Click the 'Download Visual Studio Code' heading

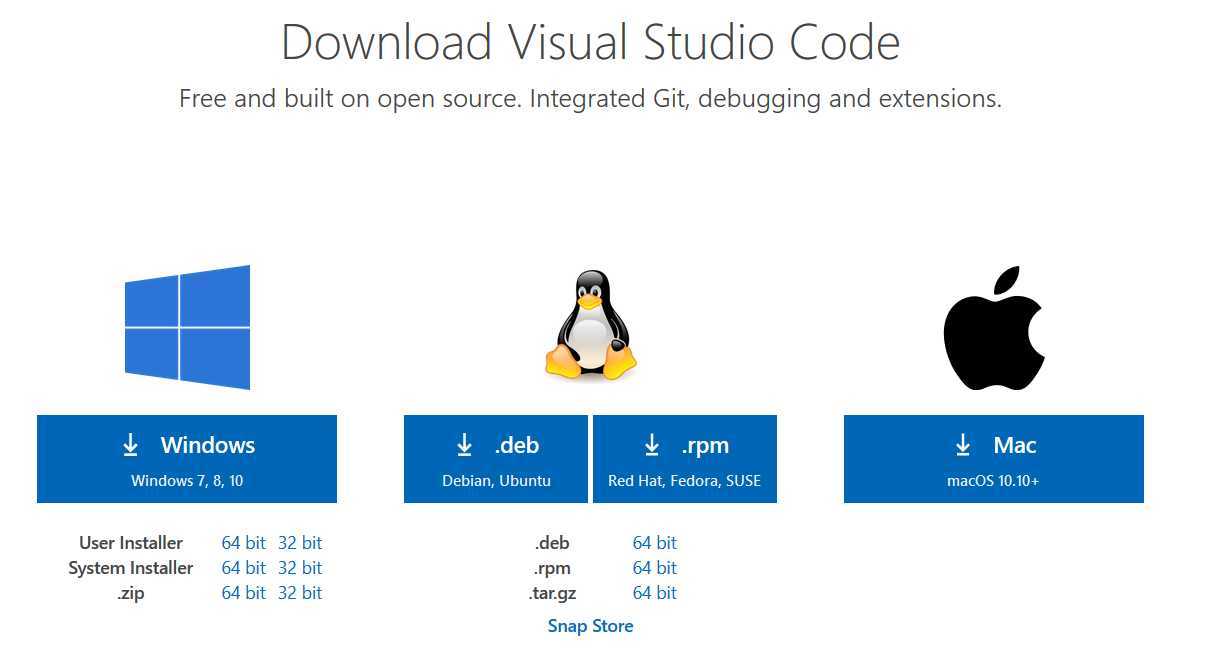click(x=591, y=42)
